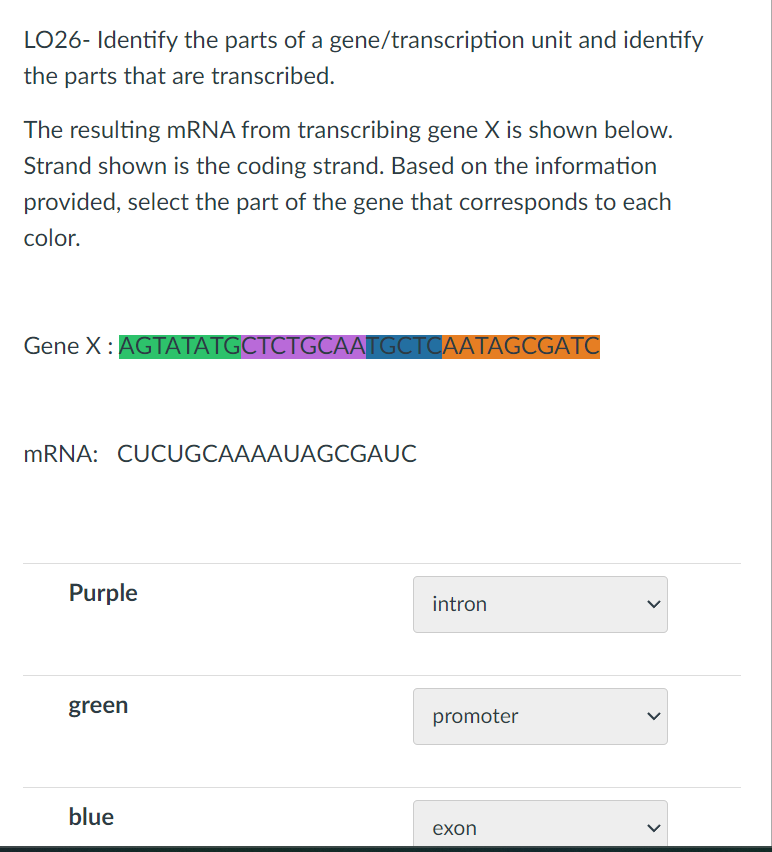Click the blue row label
The width and height of the screenshot is (772, 852).
point(91,817)
